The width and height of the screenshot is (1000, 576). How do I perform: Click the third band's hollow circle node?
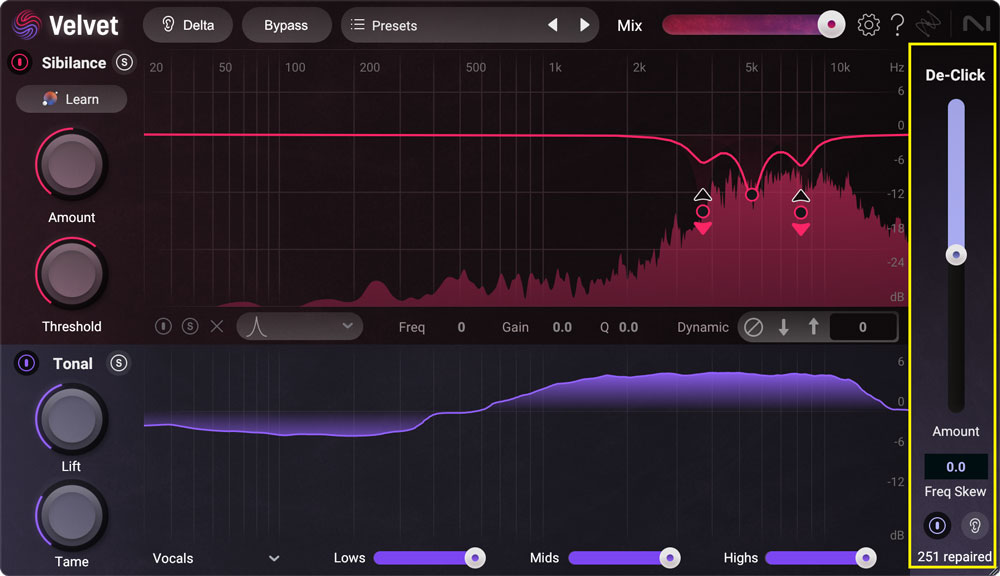click(x=801, y=212)
